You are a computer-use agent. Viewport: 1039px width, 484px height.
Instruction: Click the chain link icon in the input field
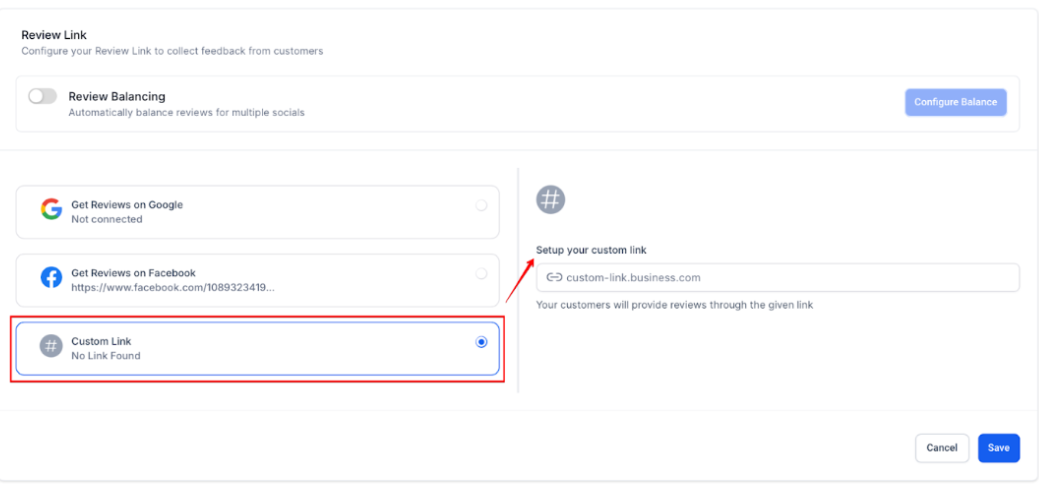point(554,277)
